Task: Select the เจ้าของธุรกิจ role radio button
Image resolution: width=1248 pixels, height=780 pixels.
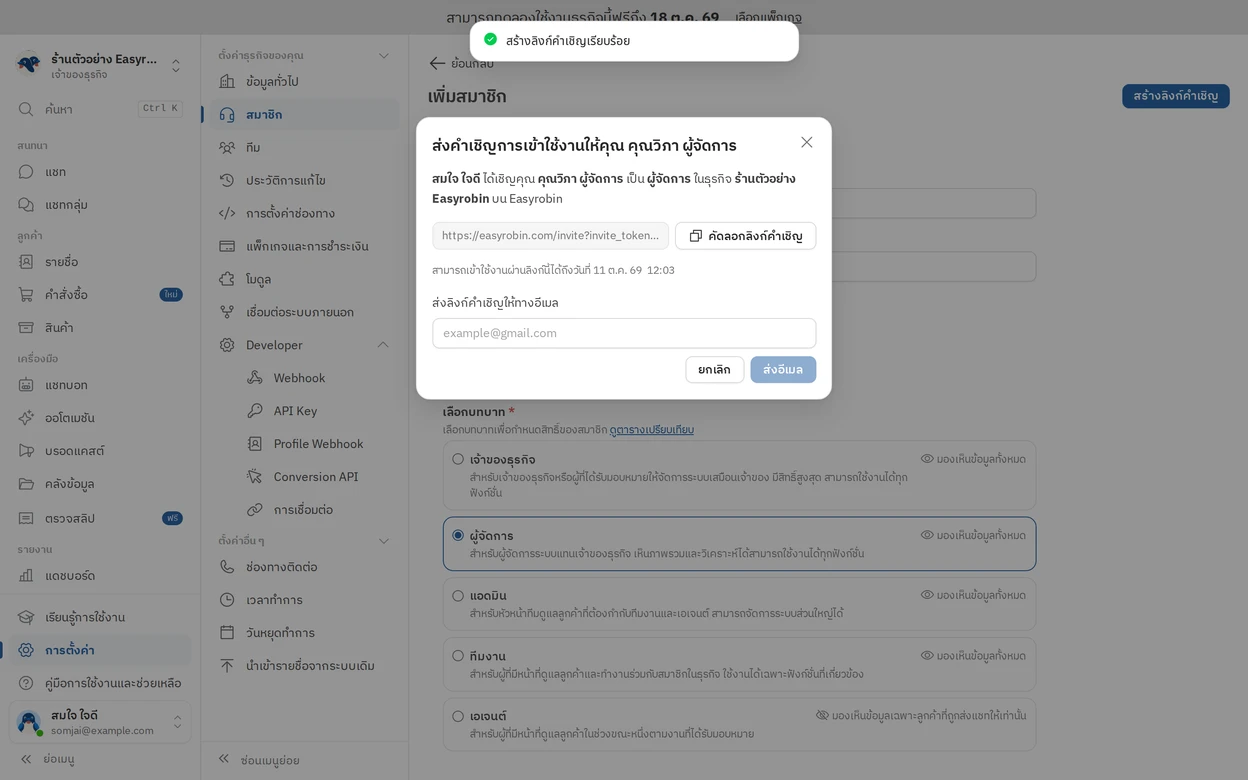Action: [458, 460]
